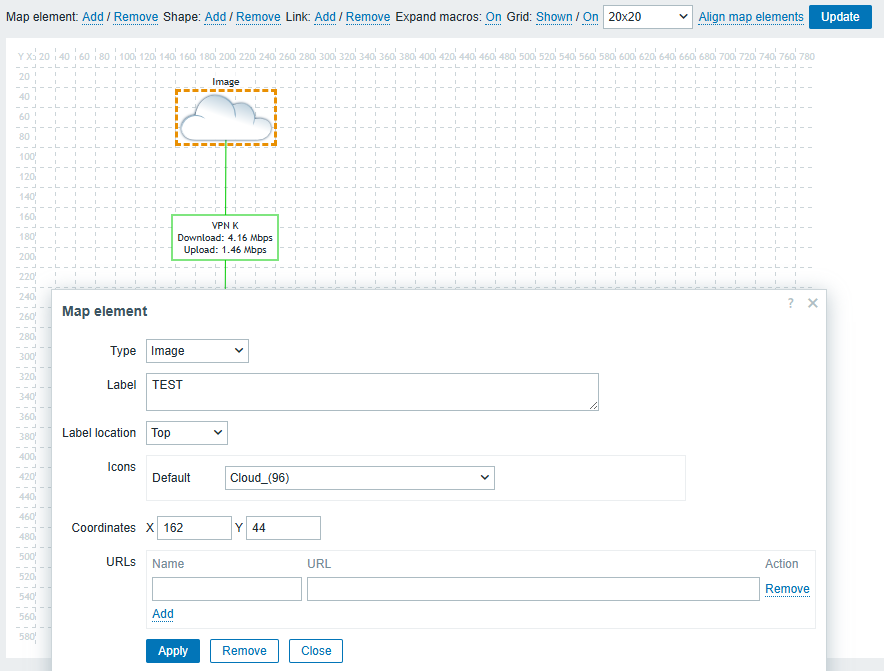Toggle Grid Shown visibility link
The width and height of the screenshot is (884, 671).
tap(554, 17)
